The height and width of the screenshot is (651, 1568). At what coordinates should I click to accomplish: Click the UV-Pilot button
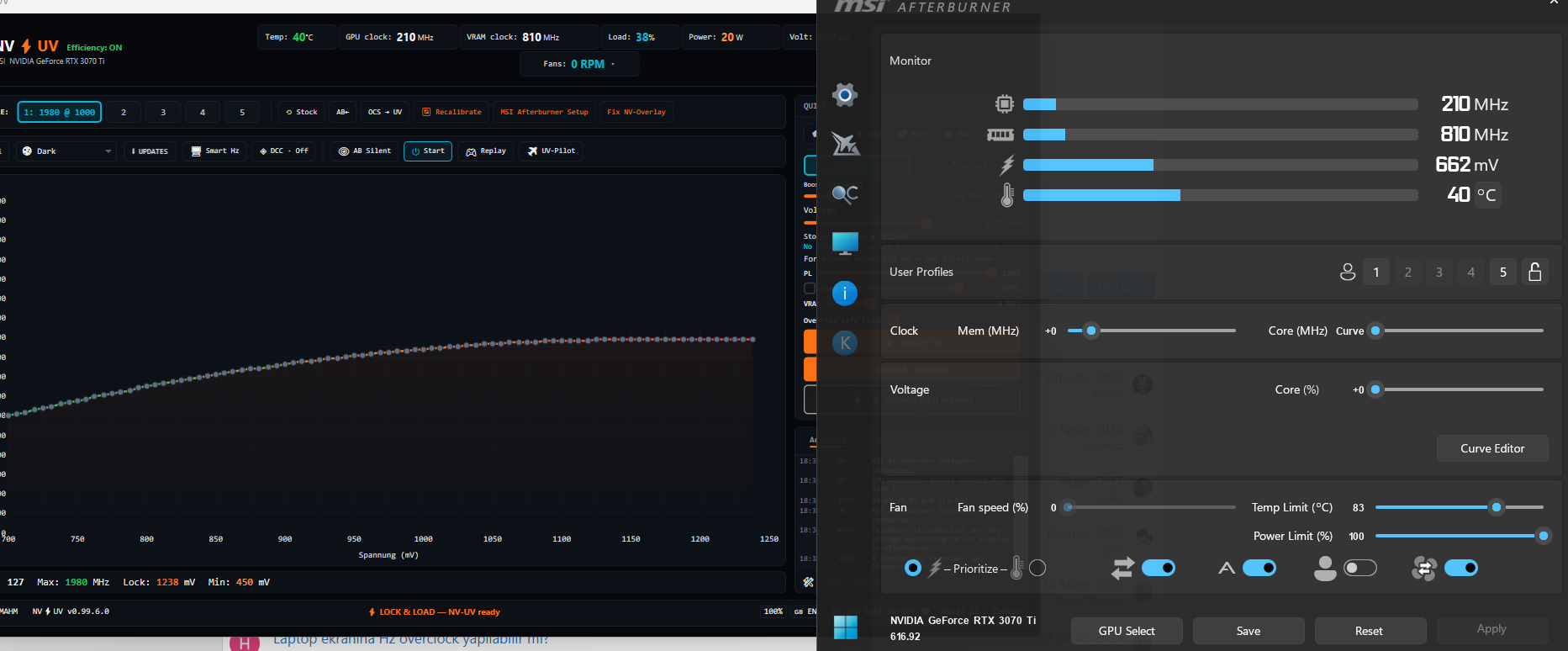click(552, 151)
